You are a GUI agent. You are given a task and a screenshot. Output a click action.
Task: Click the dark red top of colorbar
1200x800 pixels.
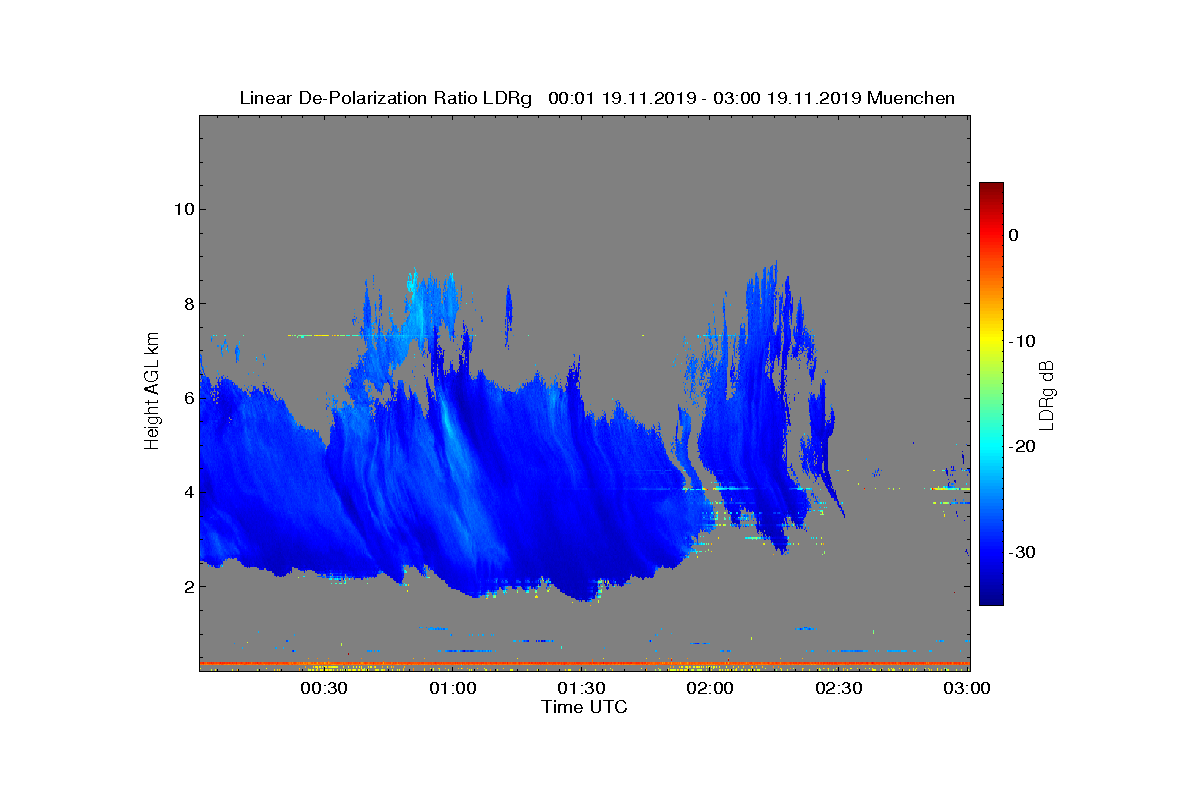(991, 190)
